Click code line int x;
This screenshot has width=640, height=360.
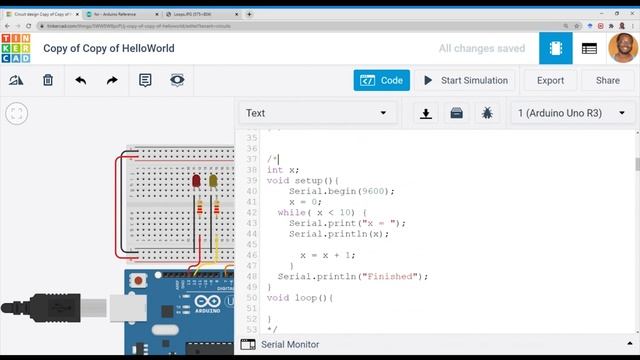tap(283, 170)
